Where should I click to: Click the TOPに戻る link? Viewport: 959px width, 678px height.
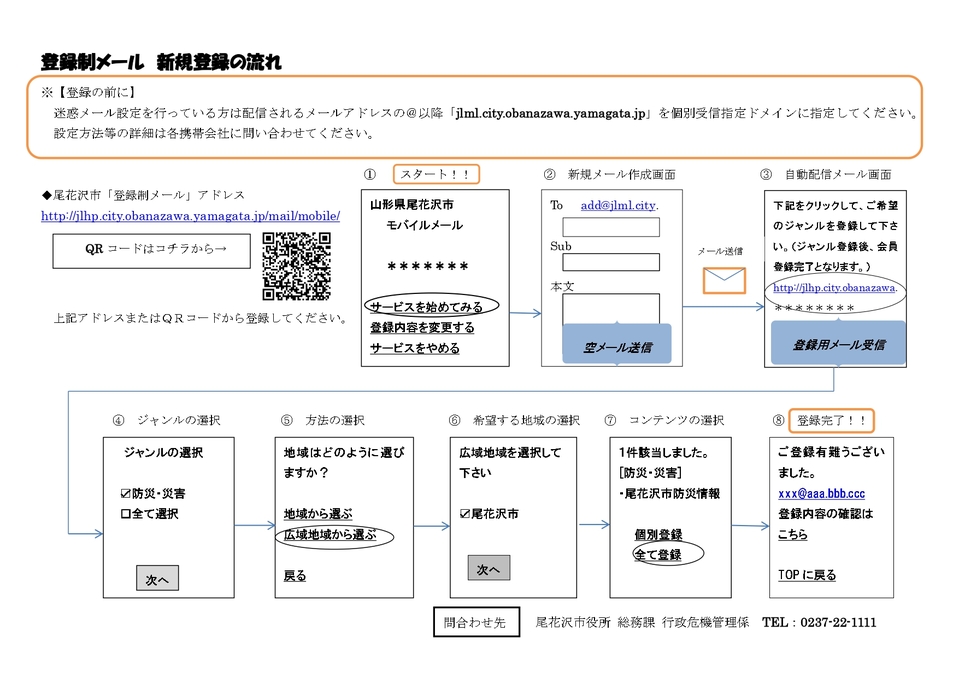tap(807, 575)
